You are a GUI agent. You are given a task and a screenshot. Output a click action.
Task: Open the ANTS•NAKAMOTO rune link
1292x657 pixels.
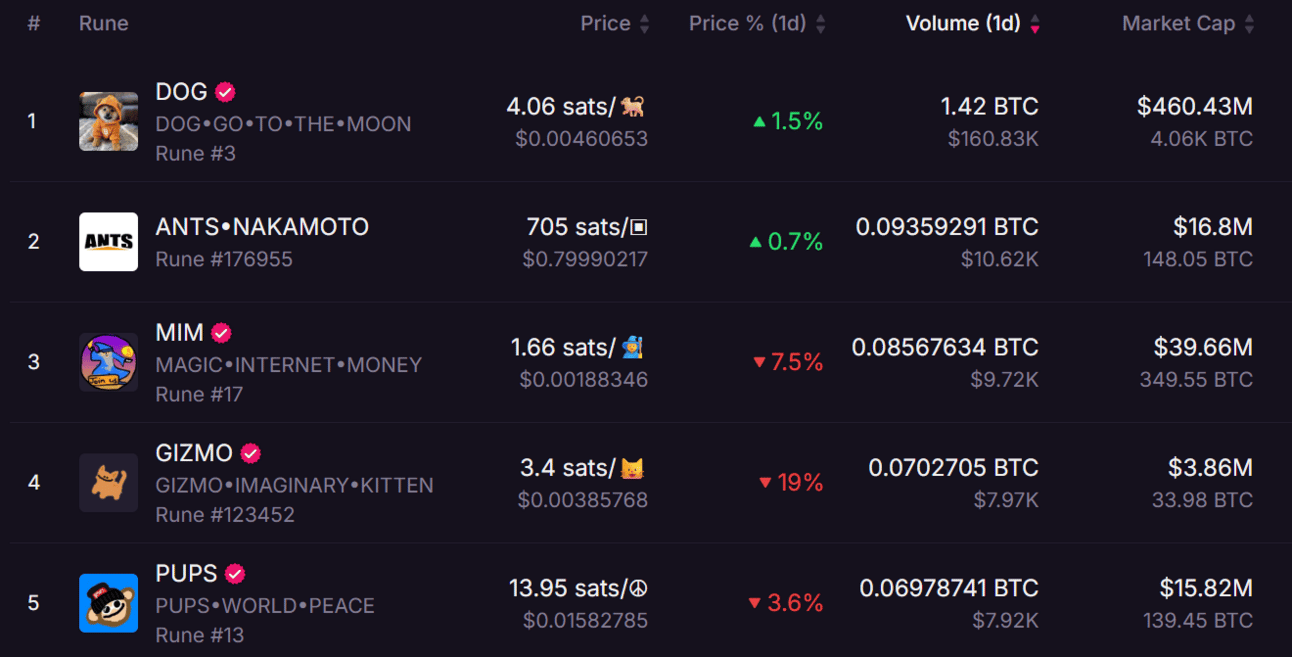click(x=262, y=227)
